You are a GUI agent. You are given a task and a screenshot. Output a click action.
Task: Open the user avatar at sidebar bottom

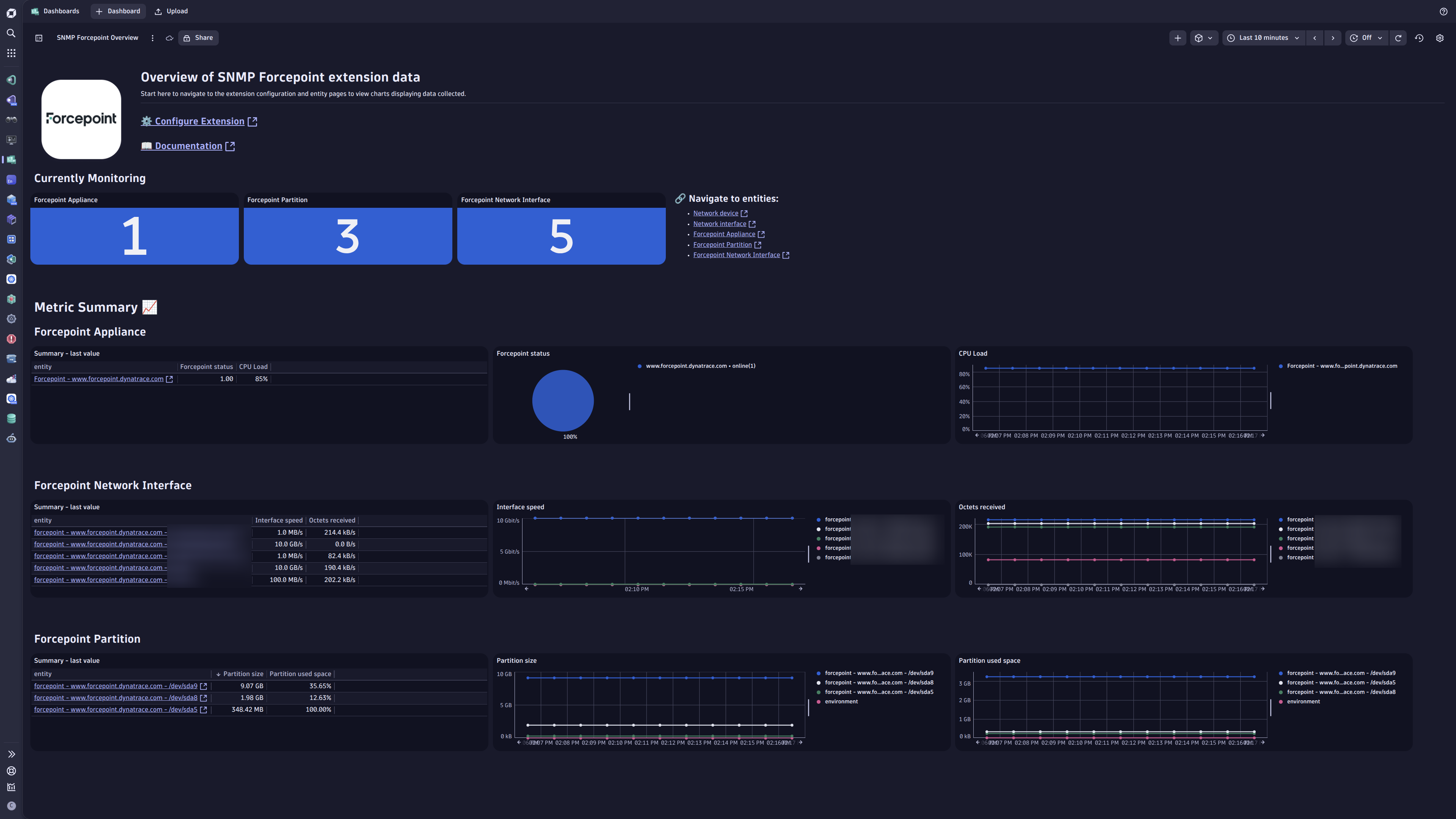pyautogui.click(x=11, y=806)
